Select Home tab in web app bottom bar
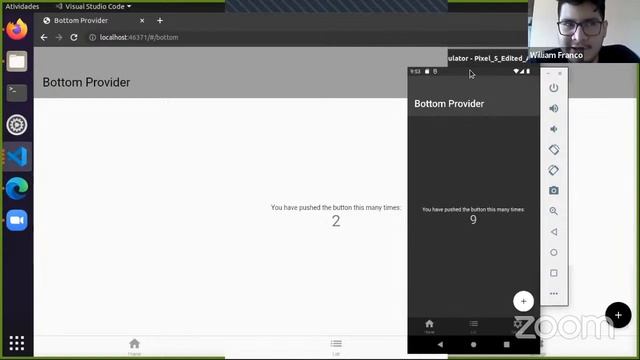This screenshot has height=360, width=640. (134, 347)
